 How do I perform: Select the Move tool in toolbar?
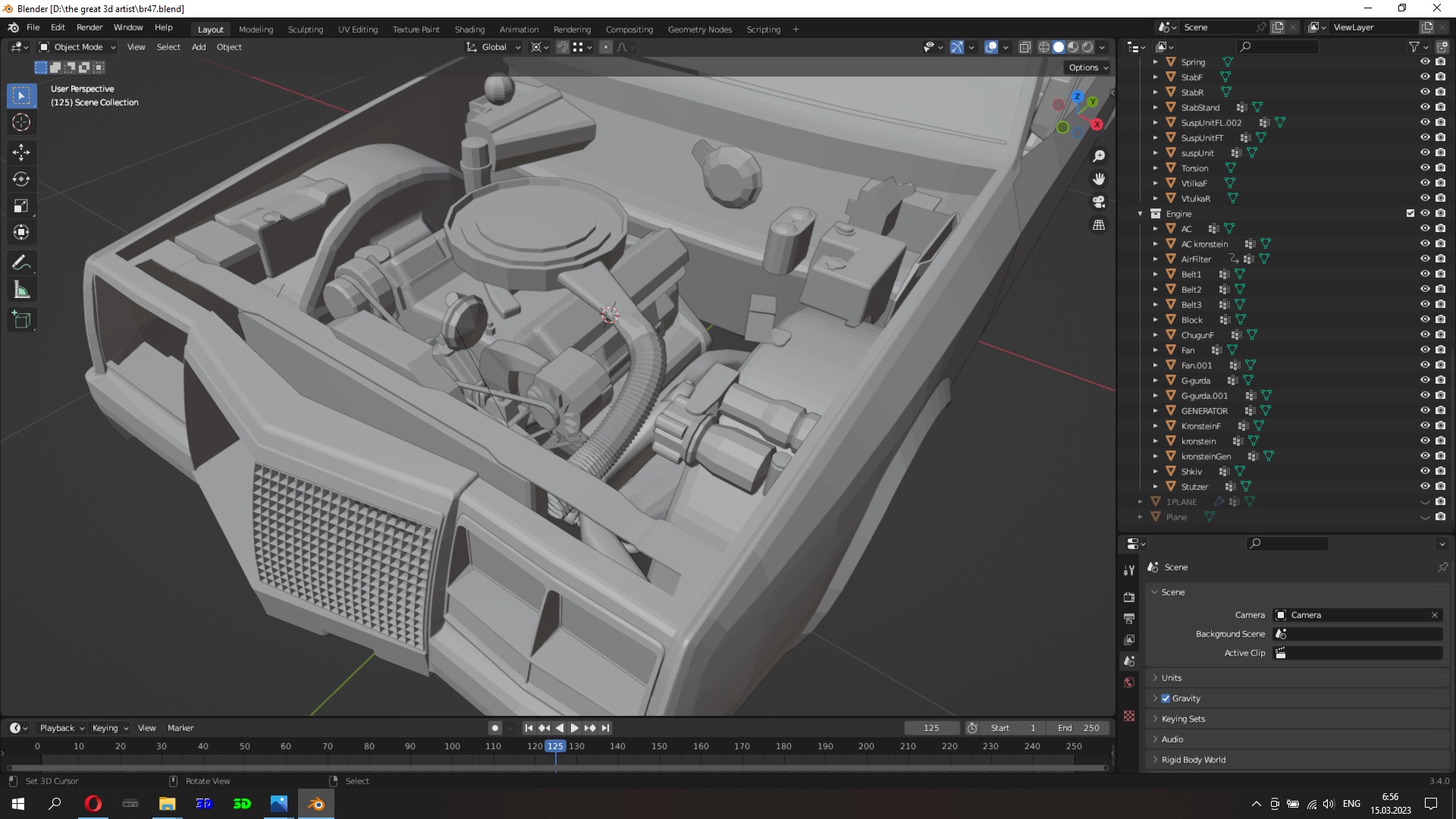pos(21,152)
